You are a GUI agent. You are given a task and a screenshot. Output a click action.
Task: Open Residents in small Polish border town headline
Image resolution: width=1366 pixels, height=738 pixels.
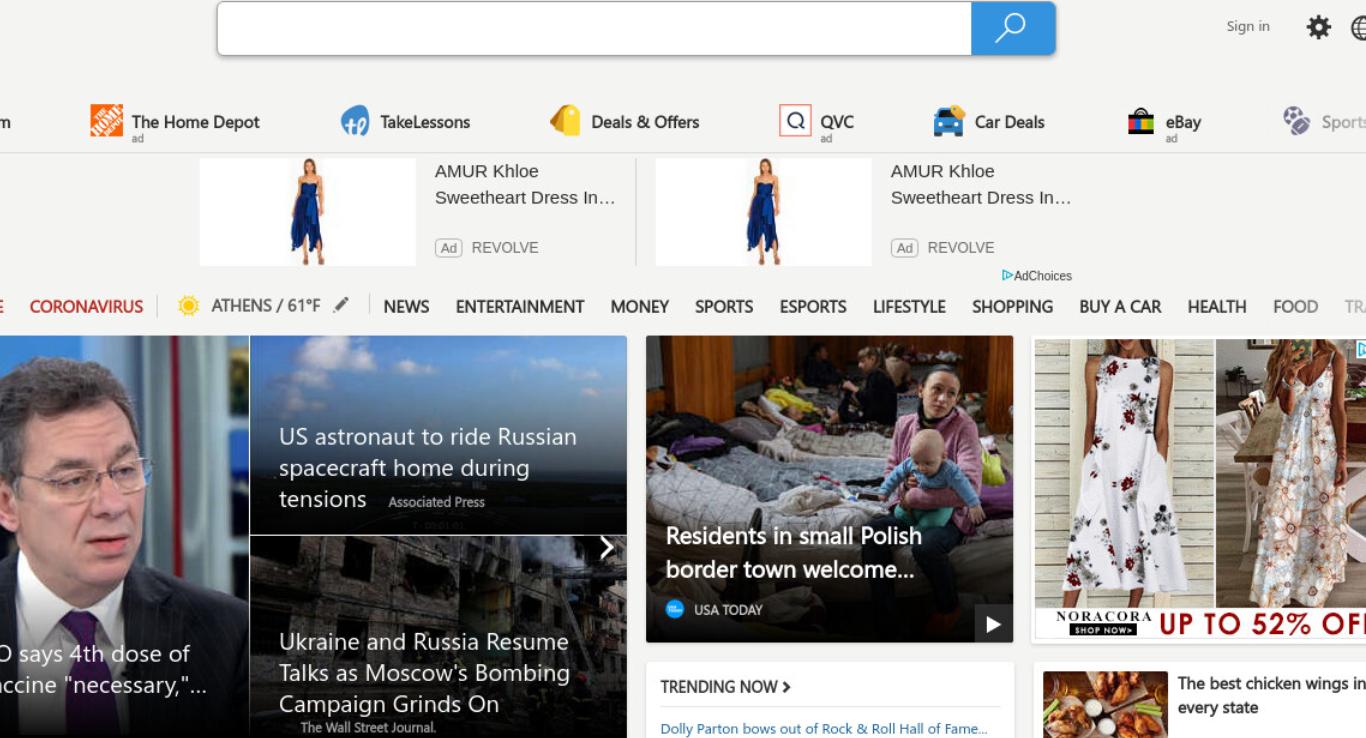coord(794,552)
